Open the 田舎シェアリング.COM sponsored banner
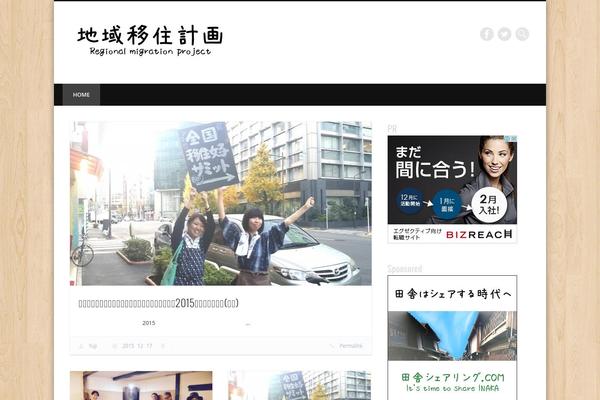The width and height of the screenshot is (600, 400). [x=452, y=338]
